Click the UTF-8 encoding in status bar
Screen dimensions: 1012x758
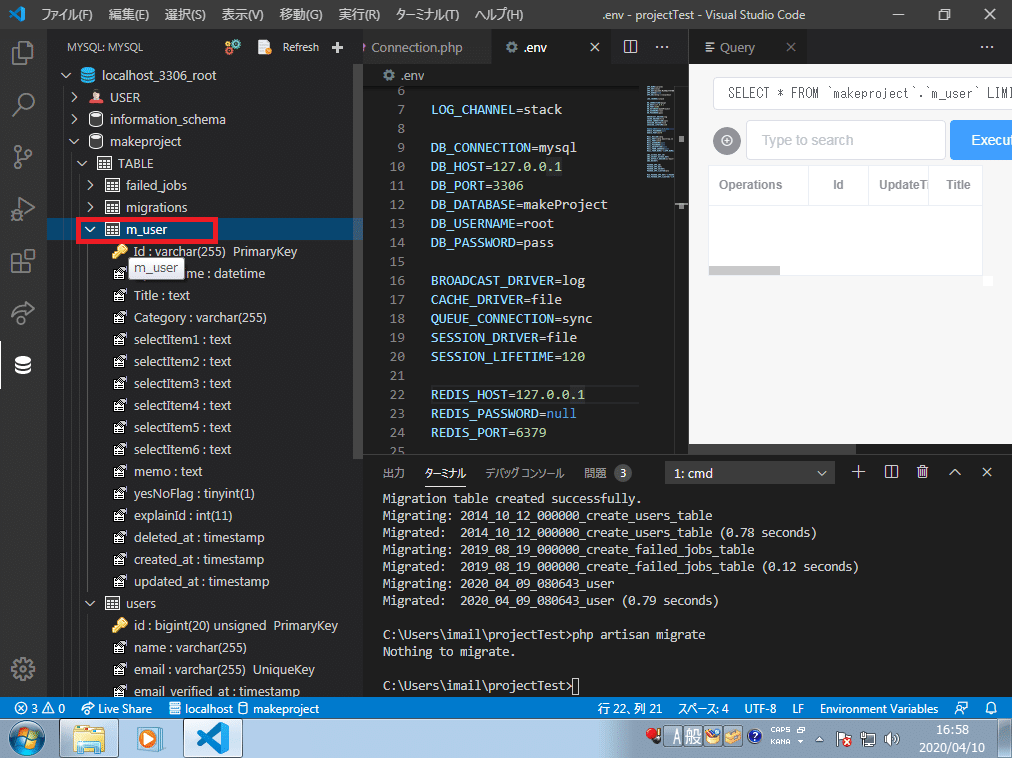[x=760, y=708]
